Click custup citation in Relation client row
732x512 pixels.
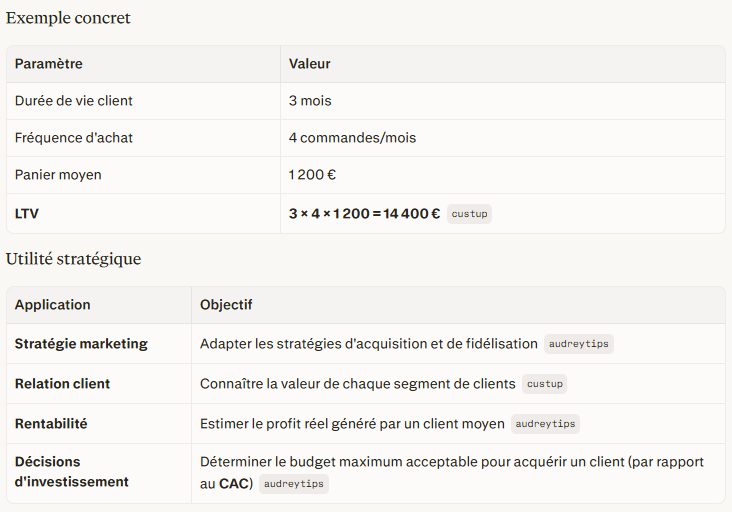point(544,384)
